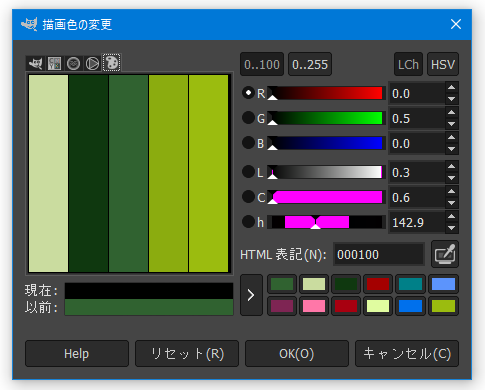
Task: Select the top row dark red swatch
Action: [378, 284]
